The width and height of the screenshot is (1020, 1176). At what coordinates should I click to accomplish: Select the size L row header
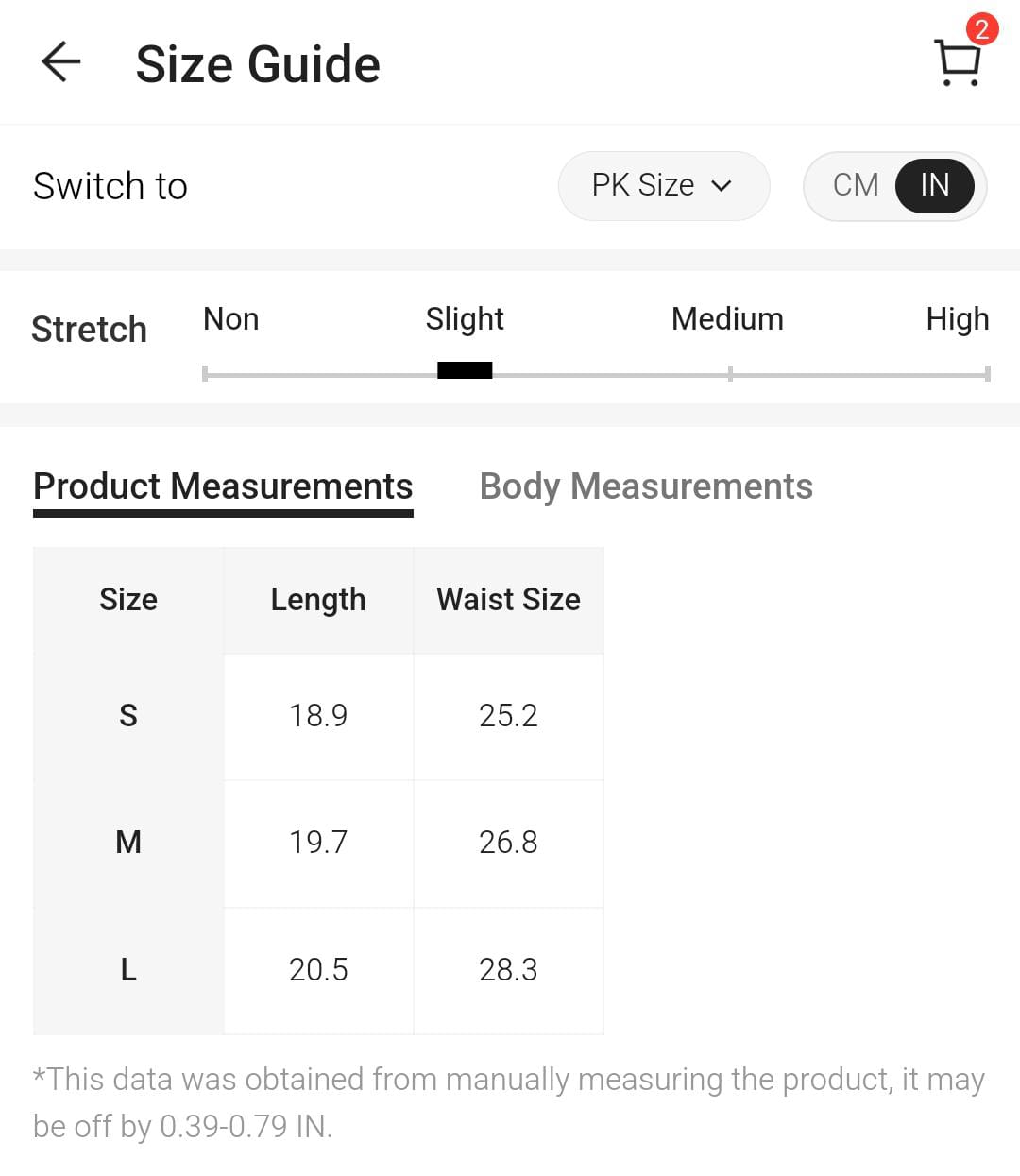pyautogui.click(x=128, y=969)
